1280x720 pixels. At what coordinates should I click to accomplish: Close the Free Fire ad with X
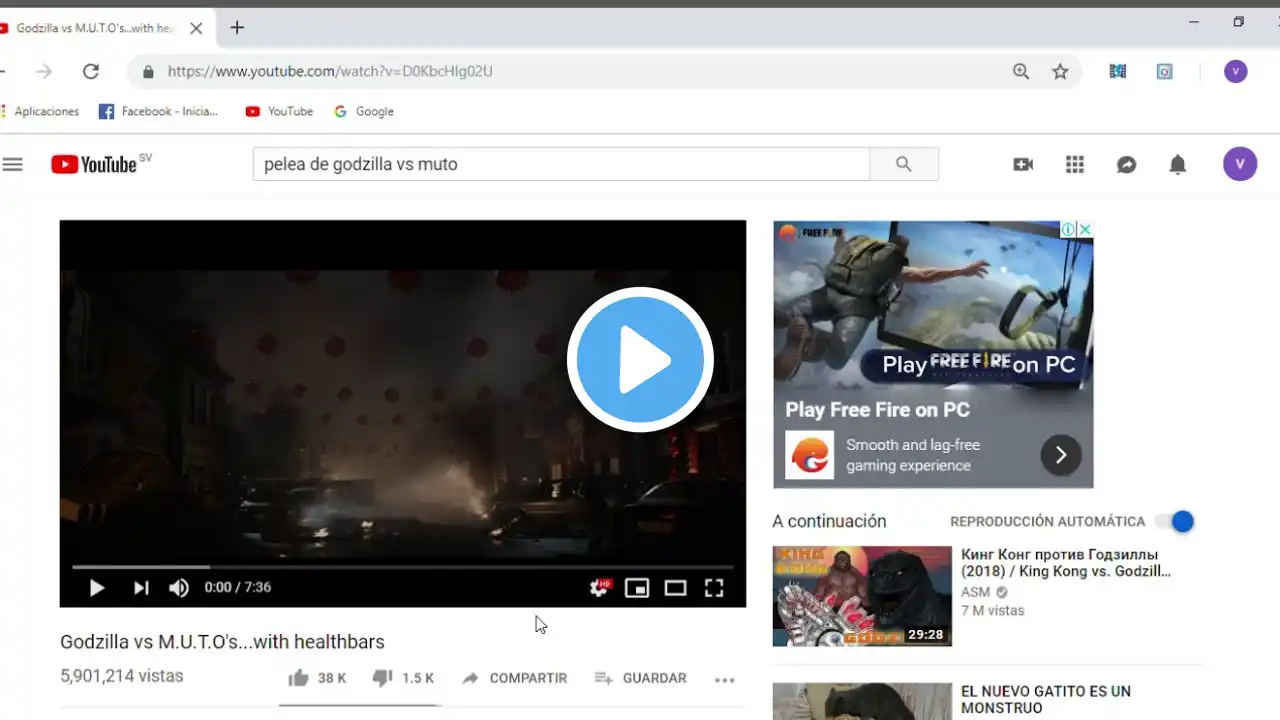1085,229
